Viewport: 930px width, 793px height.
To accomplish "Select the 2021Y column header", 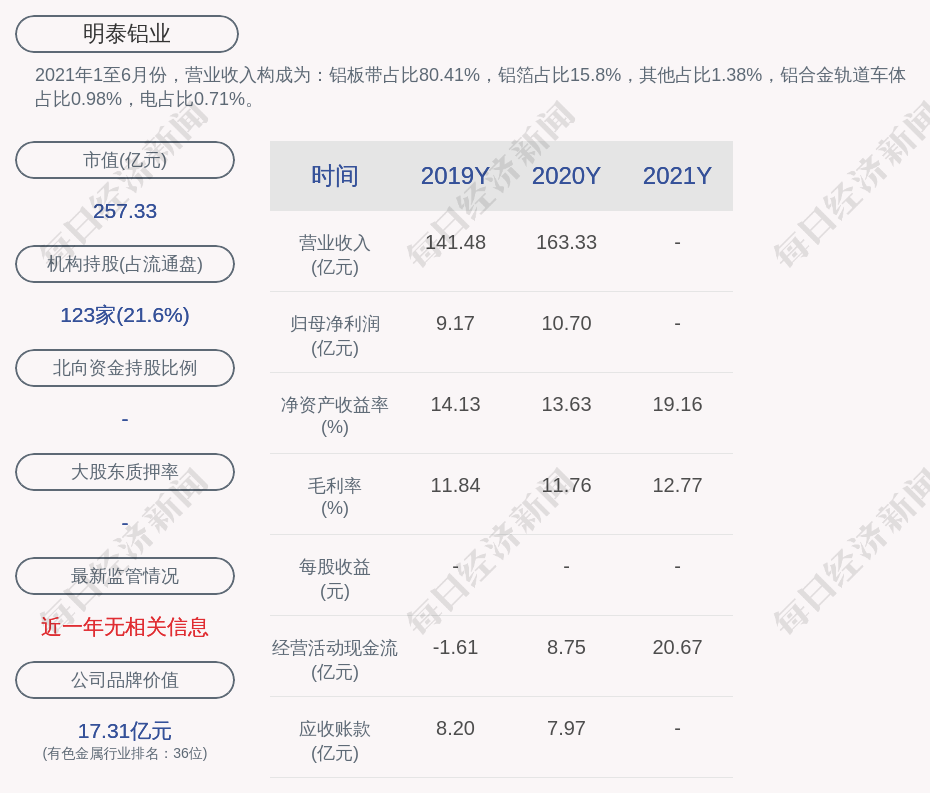I will click(677, 176).
